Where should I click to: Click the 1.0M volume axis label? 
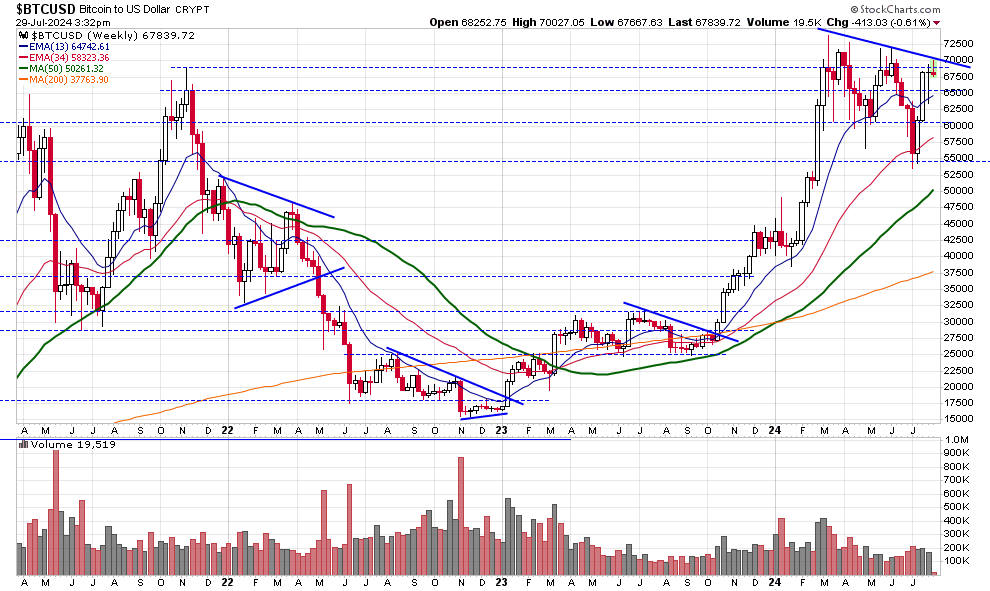[955, 440]
